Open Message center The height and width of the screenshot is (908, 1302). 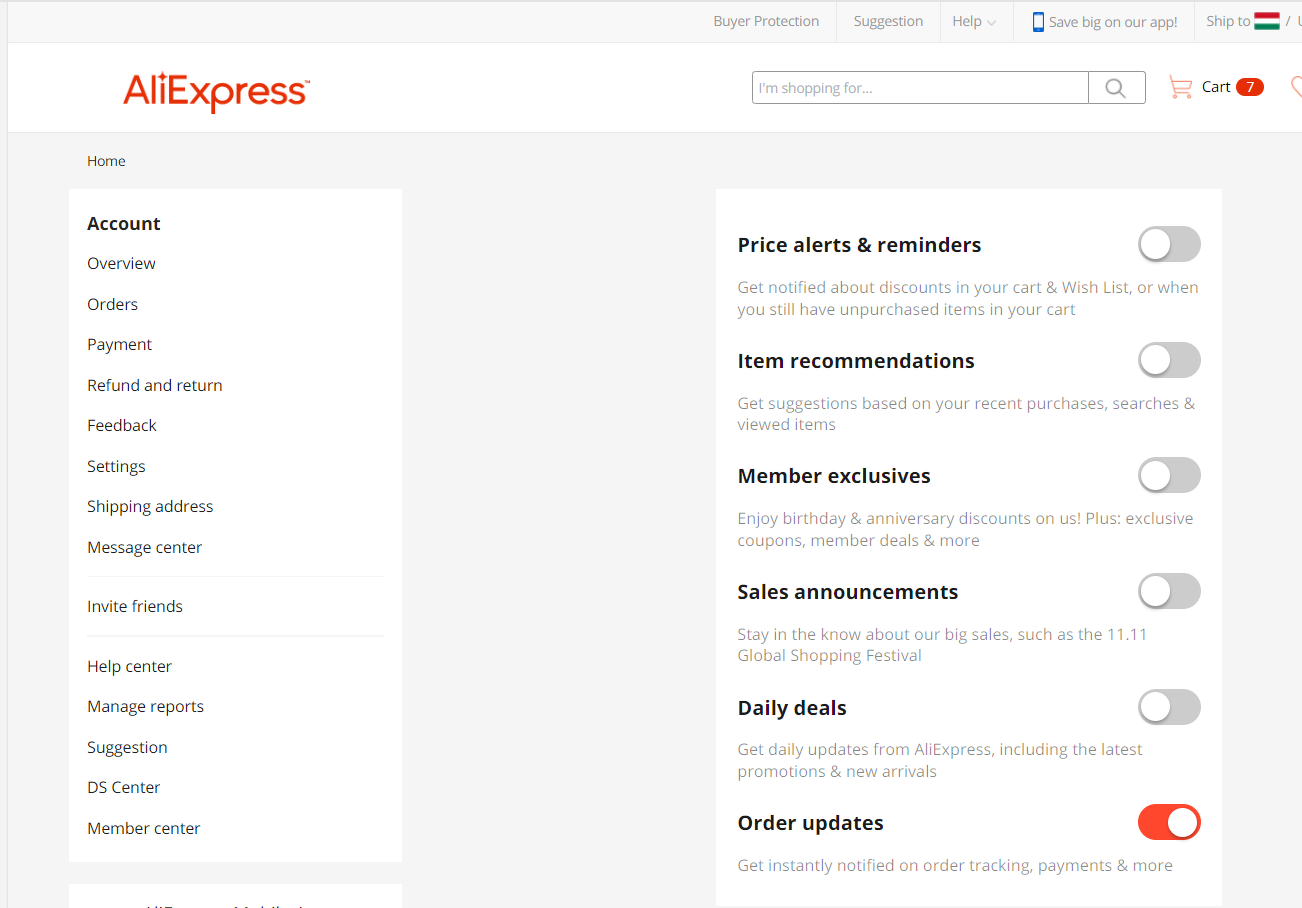[144, 547]
